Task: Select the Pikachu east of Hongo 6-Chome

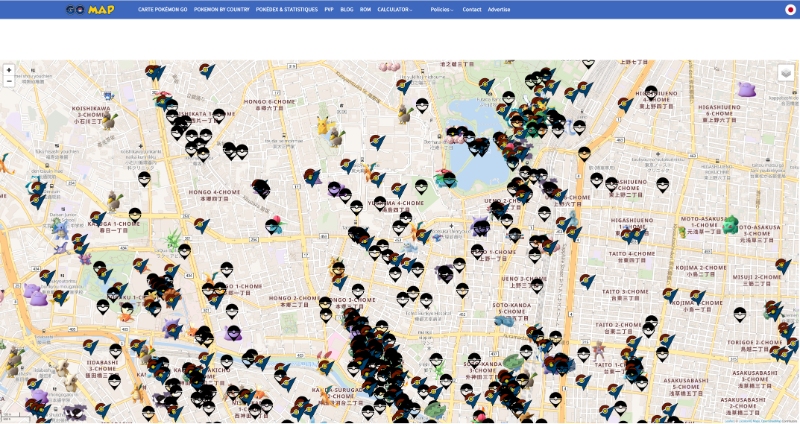Action: (x=325, y=125)
